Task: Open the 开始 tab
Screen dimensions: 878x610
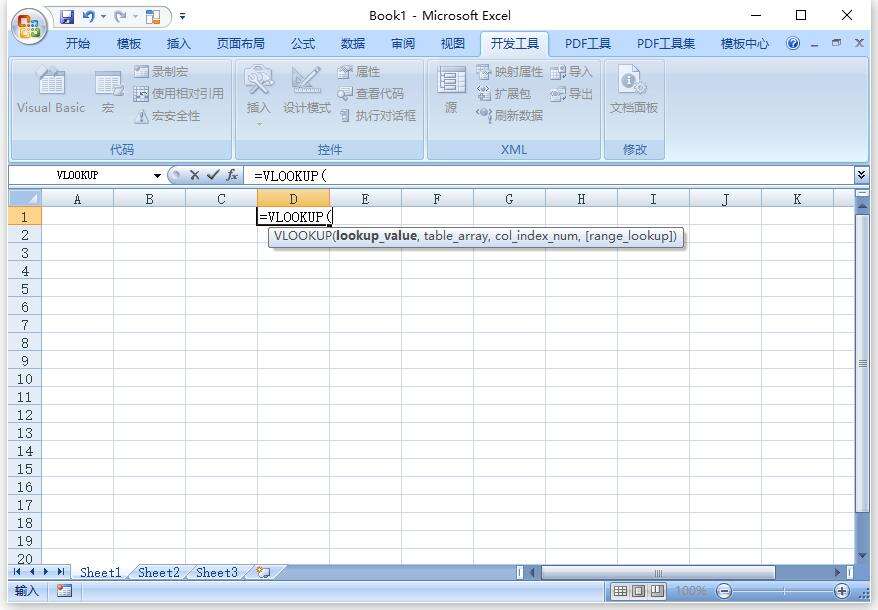Action: (x=78, y=43)
